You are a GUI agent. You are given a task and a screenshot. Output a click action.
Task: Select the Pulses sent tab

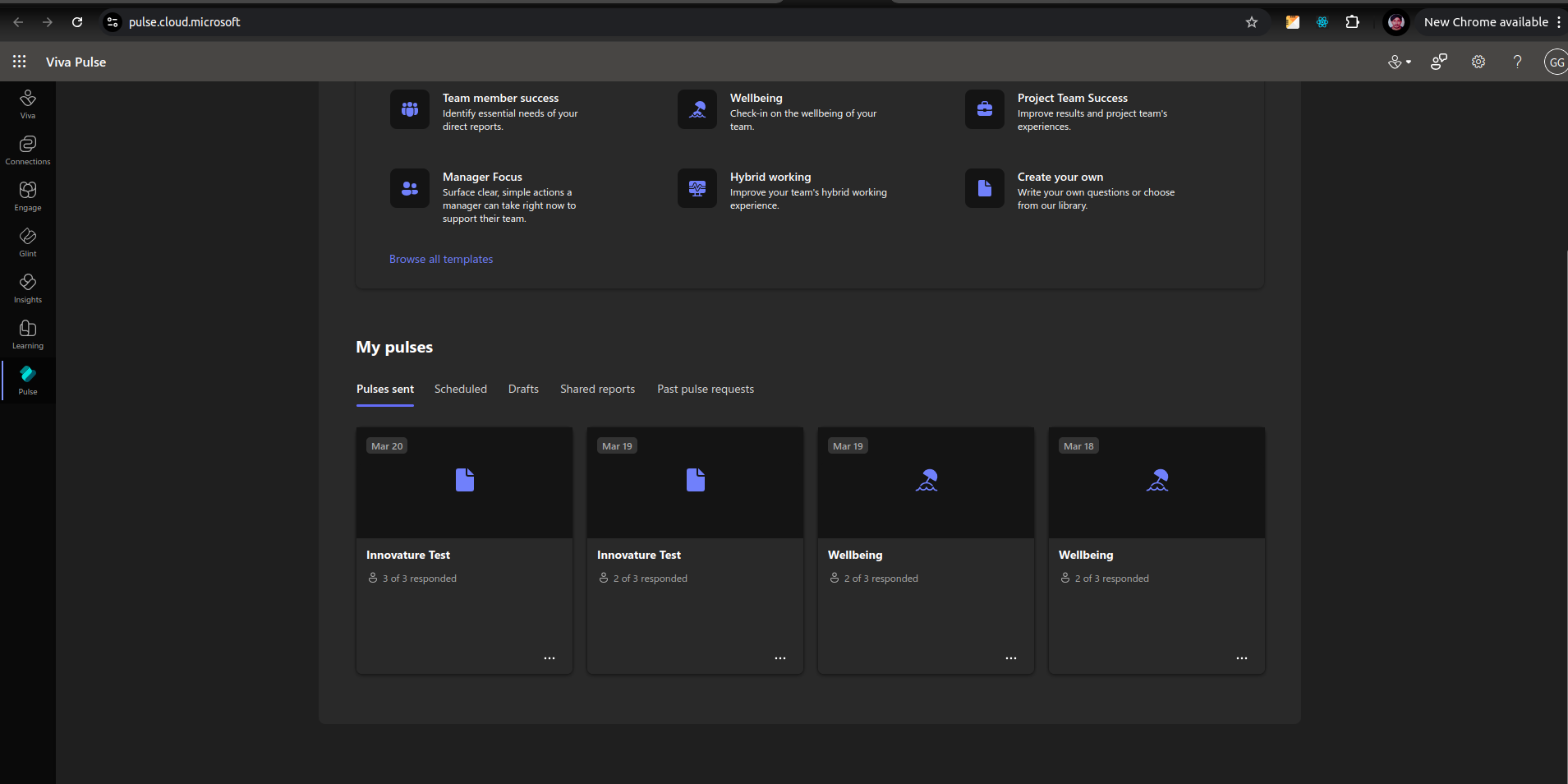pos(385,390)
